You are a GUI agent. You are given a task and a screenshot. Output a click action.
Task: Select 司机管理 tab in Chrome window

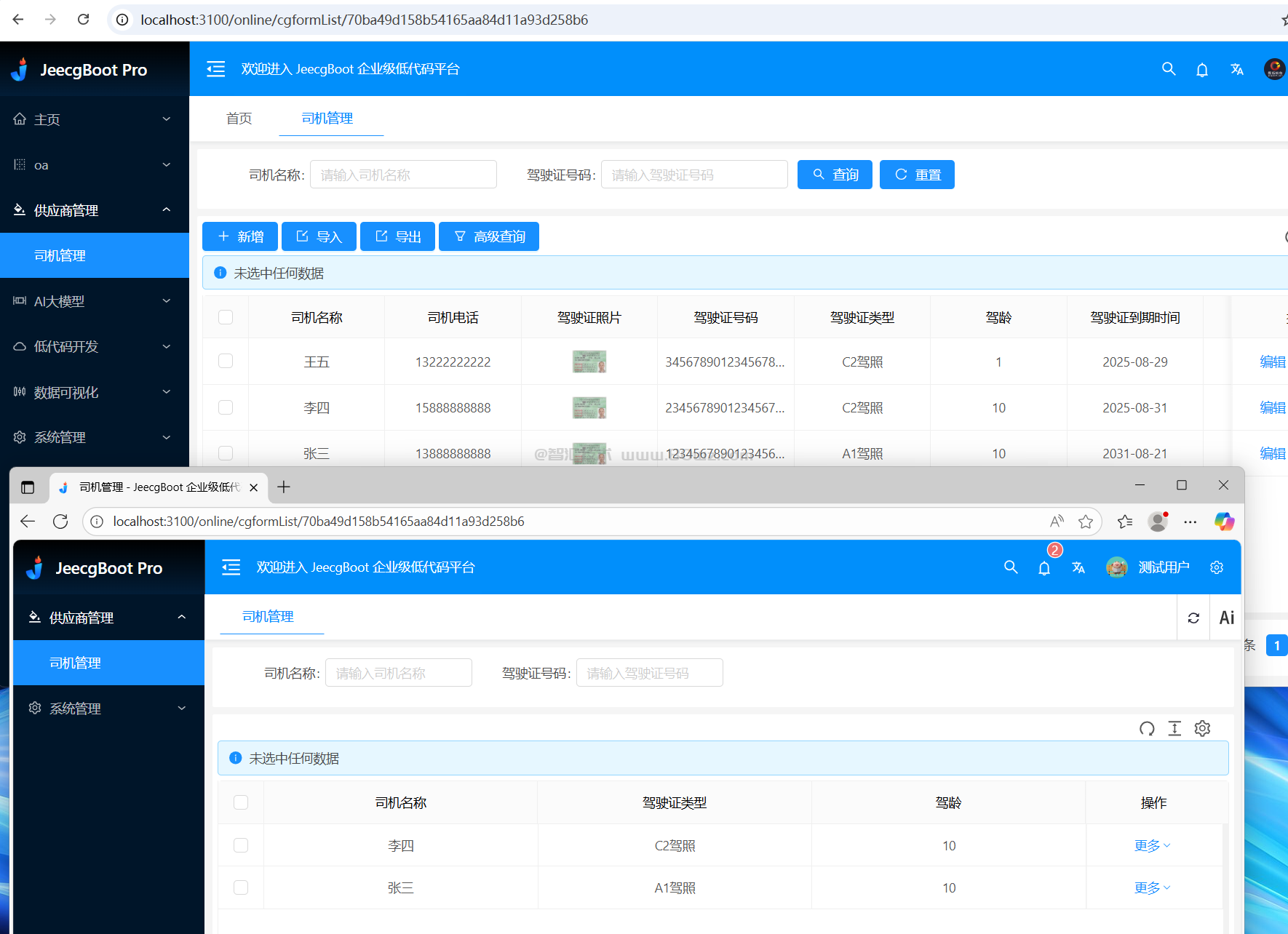[x=327, y=119]
